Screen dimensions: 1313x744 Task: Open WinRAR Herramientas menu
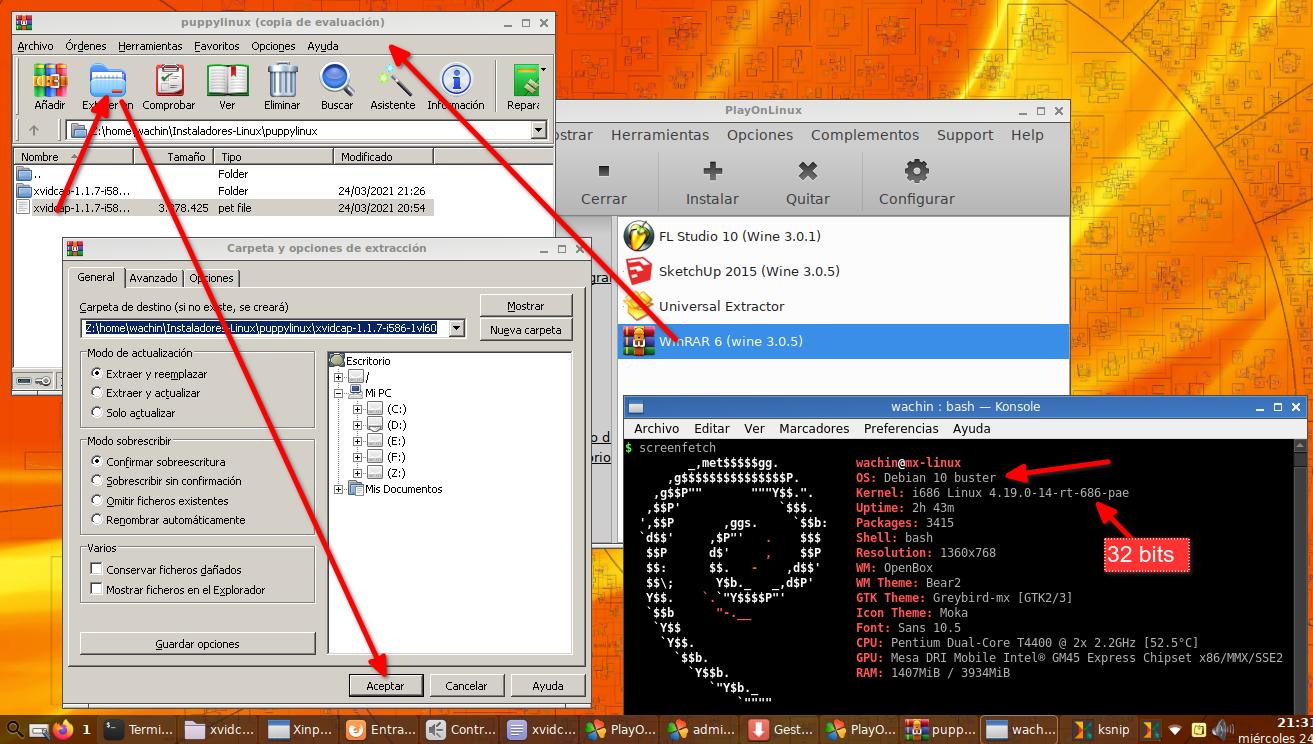point(150,46)
